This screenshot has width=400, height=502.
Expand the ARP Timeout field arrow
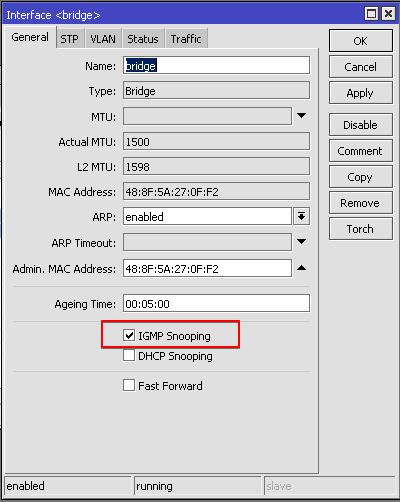coord(301,242)
